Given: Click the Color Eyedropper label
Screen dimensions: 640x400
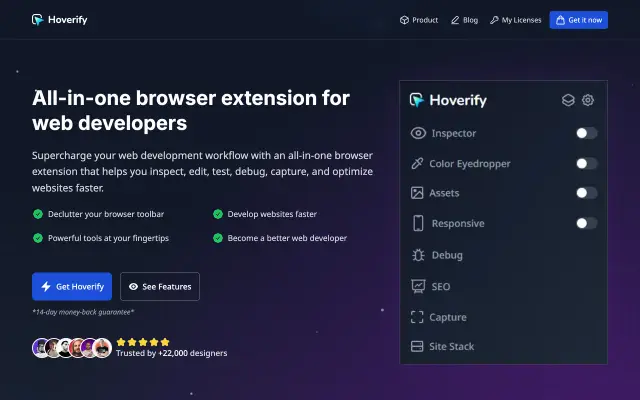Looking at the screenshot, I should coord(470,164).
